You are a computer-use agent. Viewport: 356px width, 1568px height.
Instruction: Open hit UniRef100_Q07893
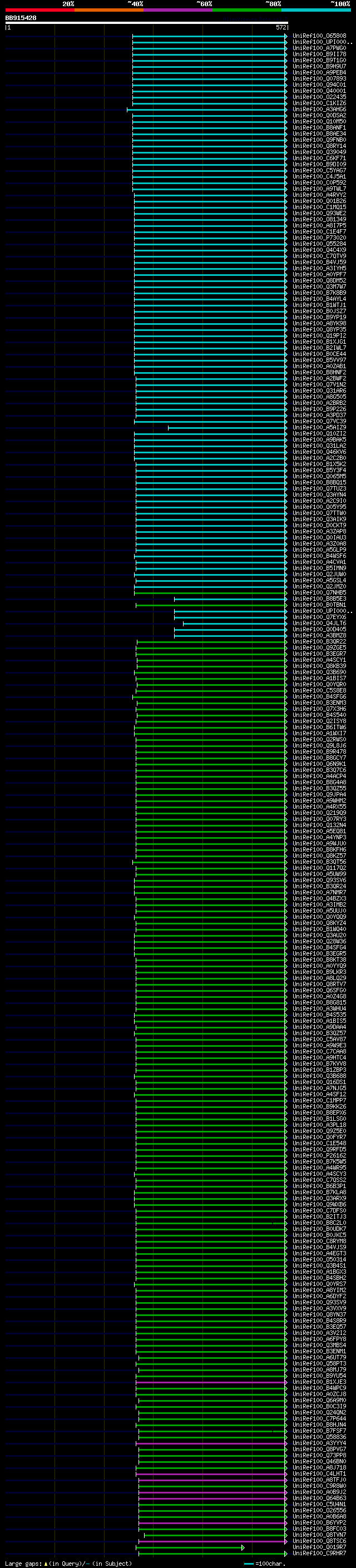(x=319, y=78)
